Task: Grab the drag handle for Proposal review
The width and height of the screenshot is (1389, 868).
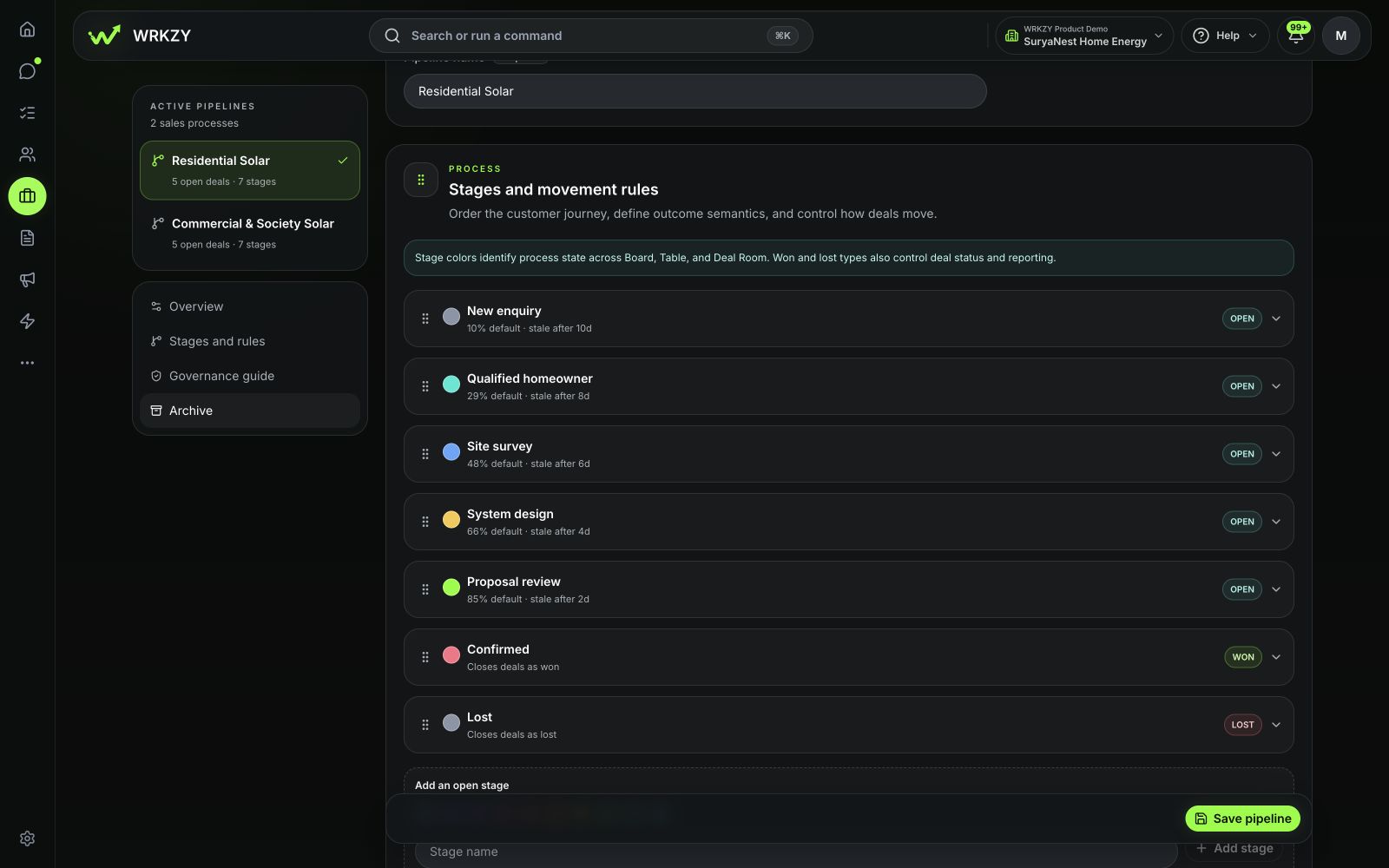Action: coord(425,589)
